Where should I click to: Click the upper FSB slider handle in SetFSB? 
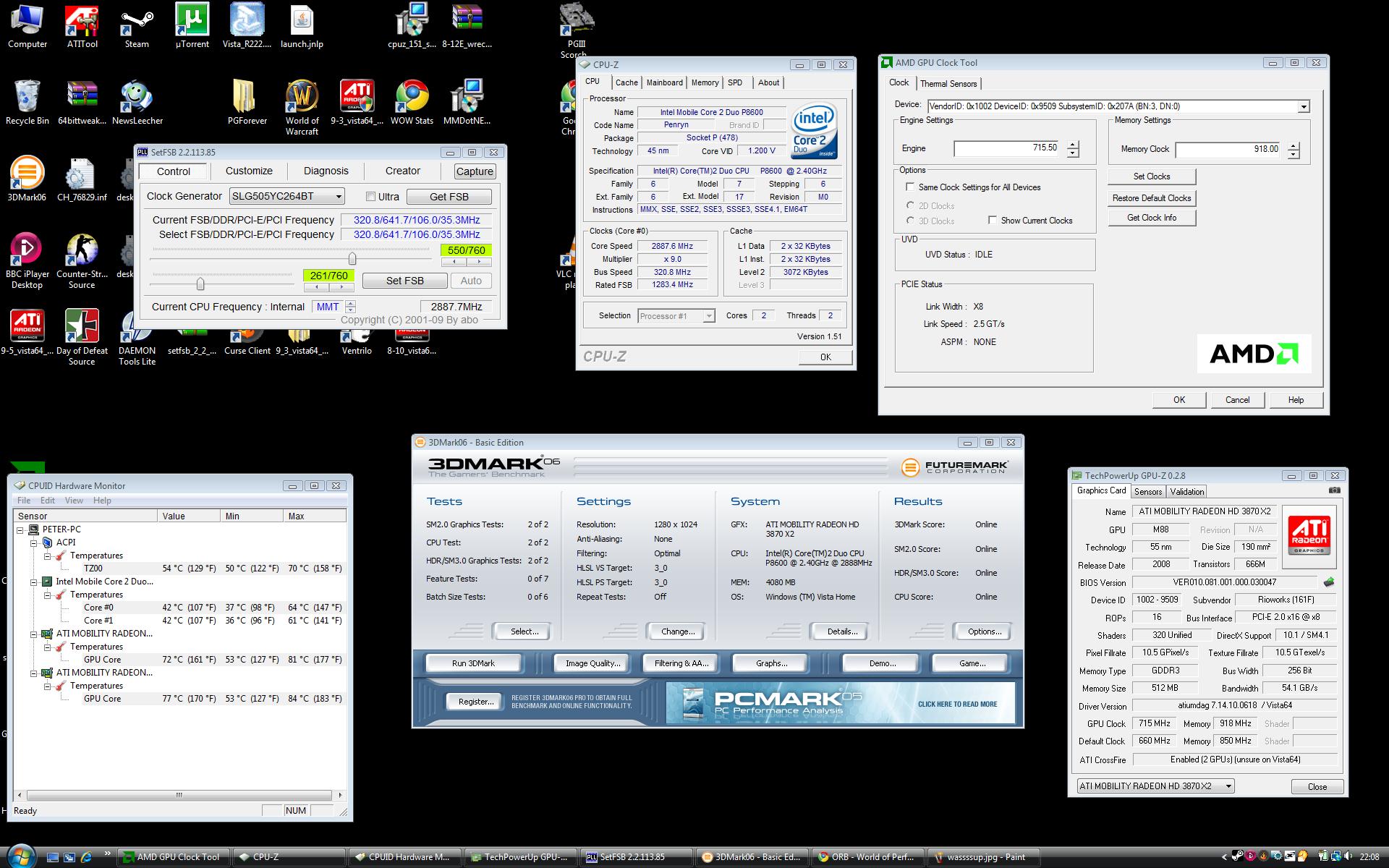[x=352, y=259]
